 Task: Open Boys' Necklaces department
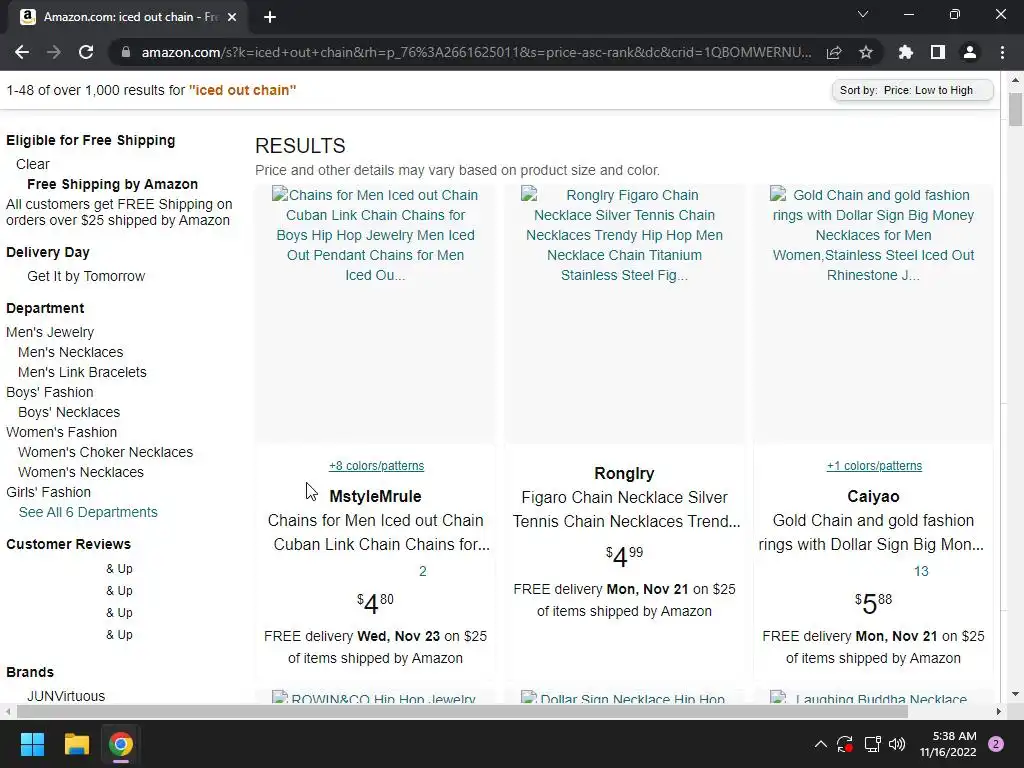click(x=69, y=412)
